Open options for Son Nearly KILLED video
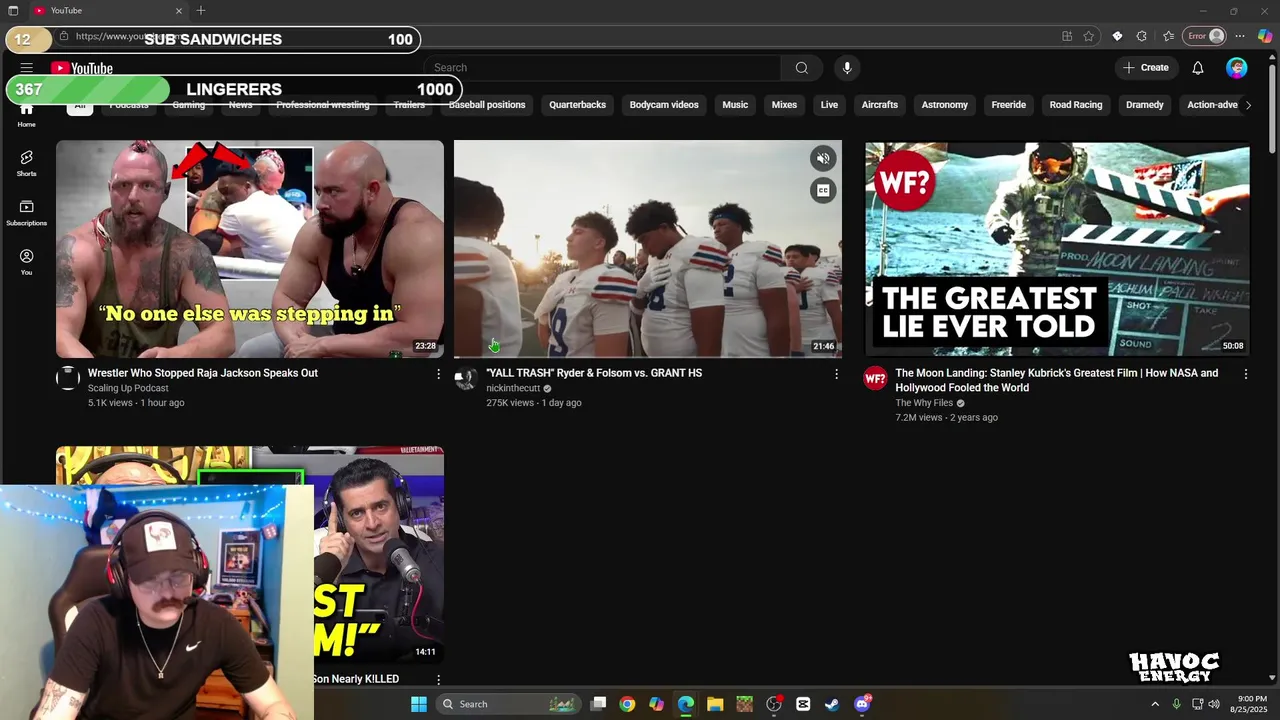This screenshot has width=1280, height=720. [438, 679]
